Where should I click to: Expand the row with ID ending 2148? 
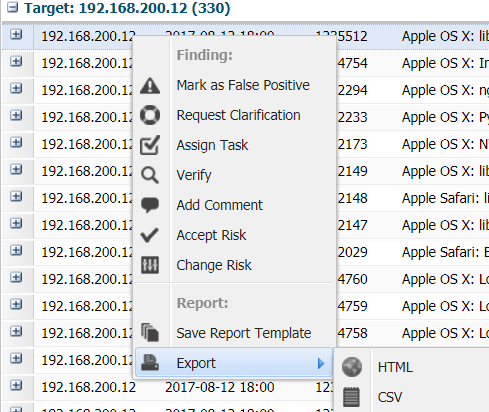(16, 196)
